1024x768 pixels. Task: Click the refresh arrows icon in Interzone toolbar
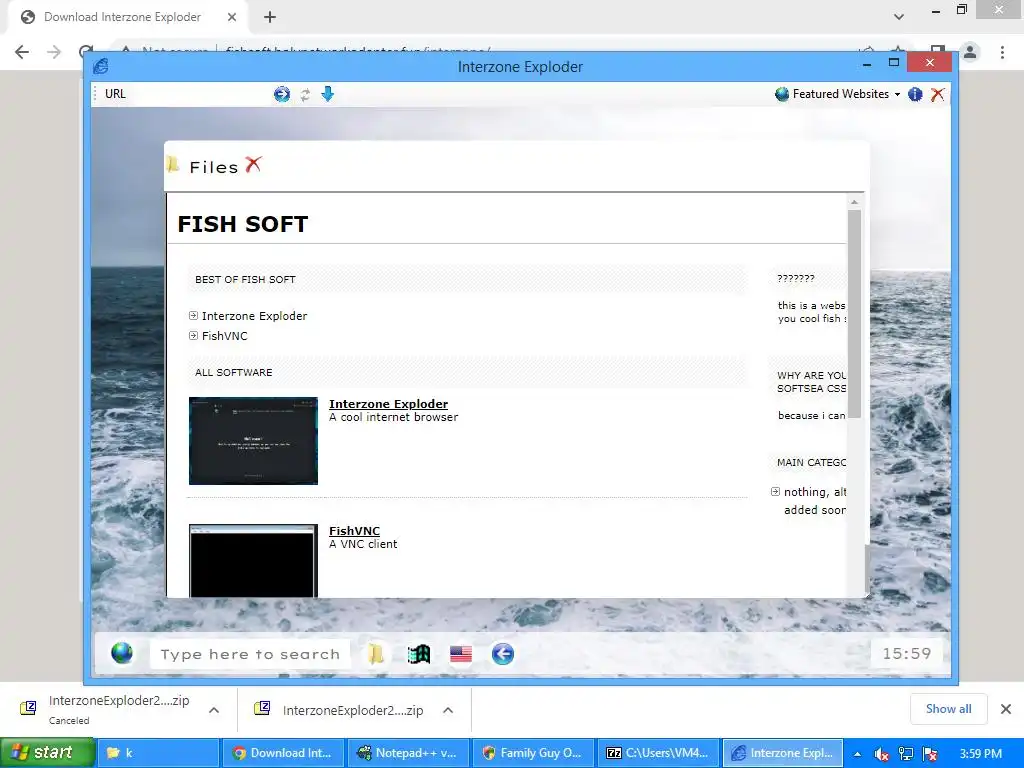[305, 95]
